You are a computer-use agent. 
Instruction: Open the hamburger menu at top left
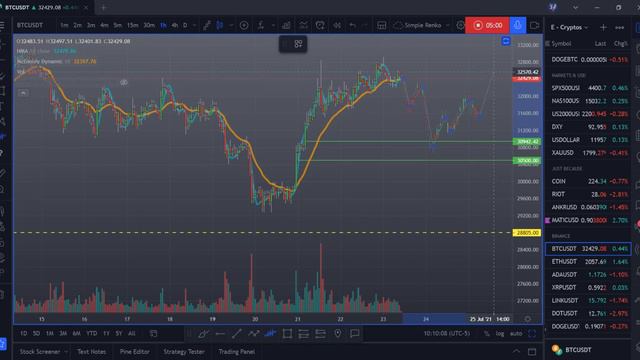pos(2,25)
